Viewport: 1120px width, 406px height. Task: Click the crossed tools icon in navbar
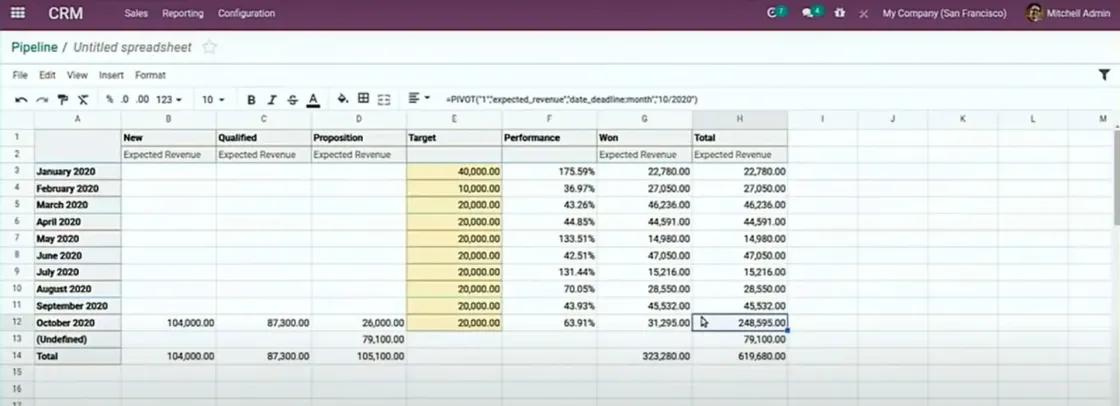[864, 14]
